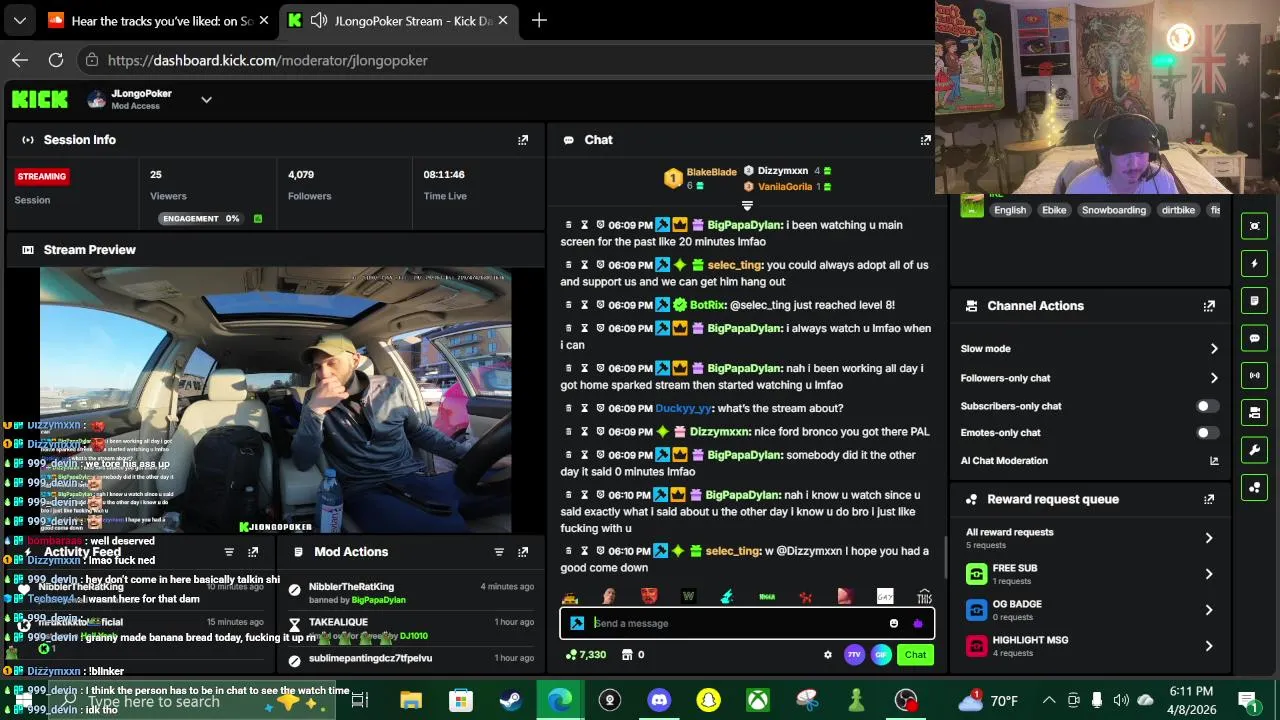This screenshot has height=720, width=1280.
Task: Pop out the Reward request queue panel
Action: click(x=1209, y=499)
